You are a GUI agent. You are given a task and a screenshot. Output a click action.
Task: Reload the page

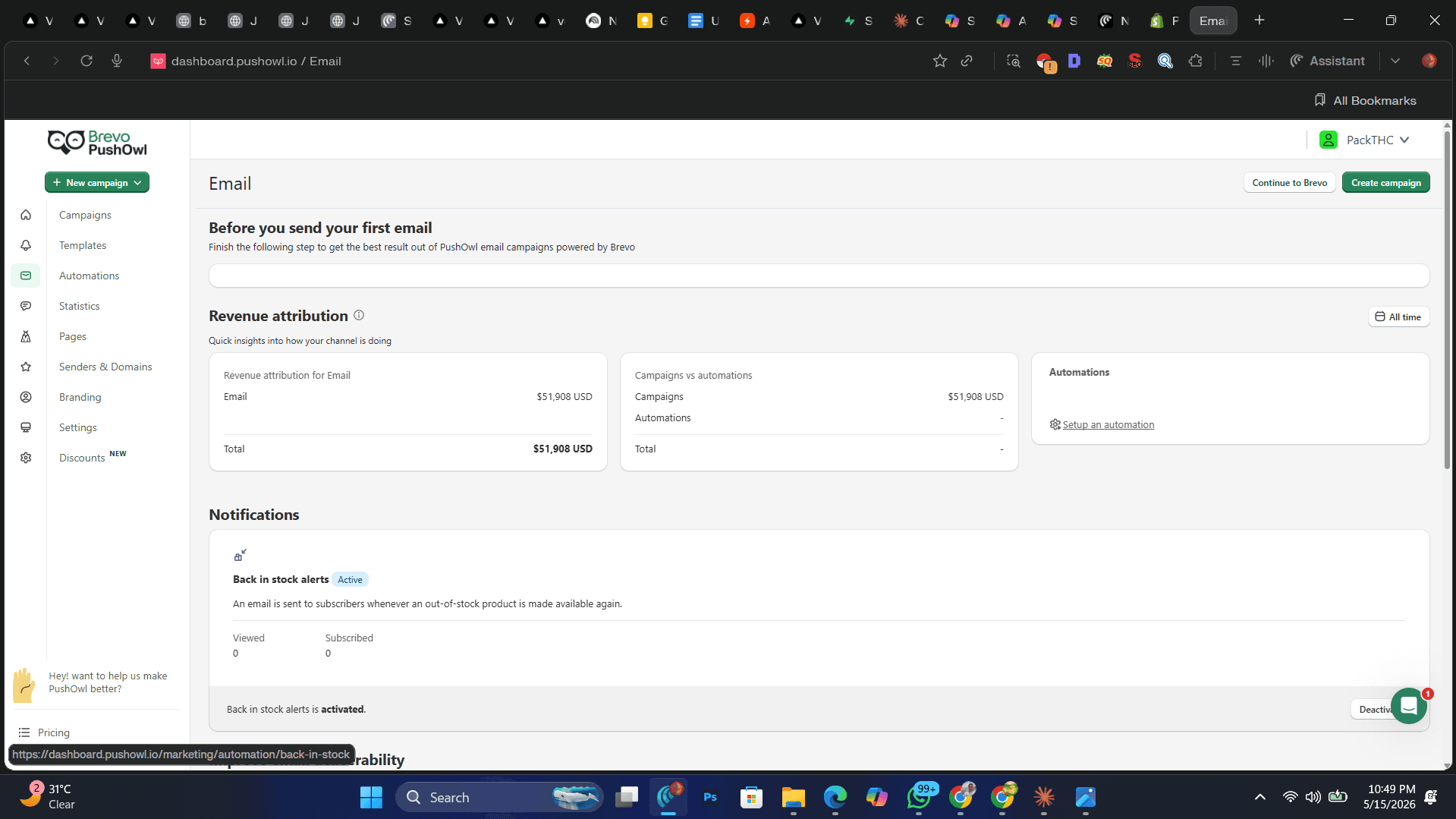[x=86, y=61]
